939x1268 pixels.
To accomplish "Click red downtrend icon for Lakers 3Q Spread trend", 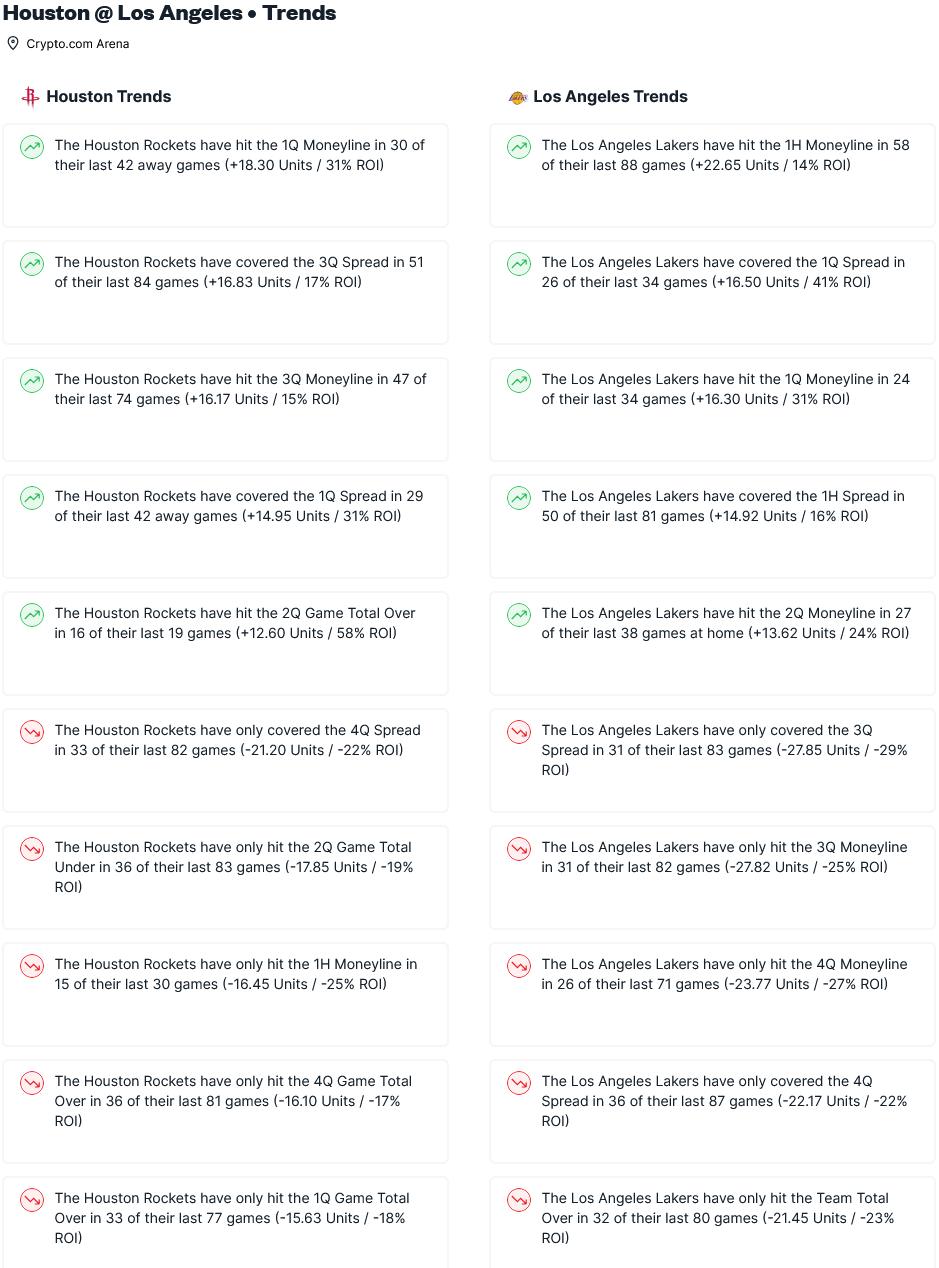I will coord(519,732).
